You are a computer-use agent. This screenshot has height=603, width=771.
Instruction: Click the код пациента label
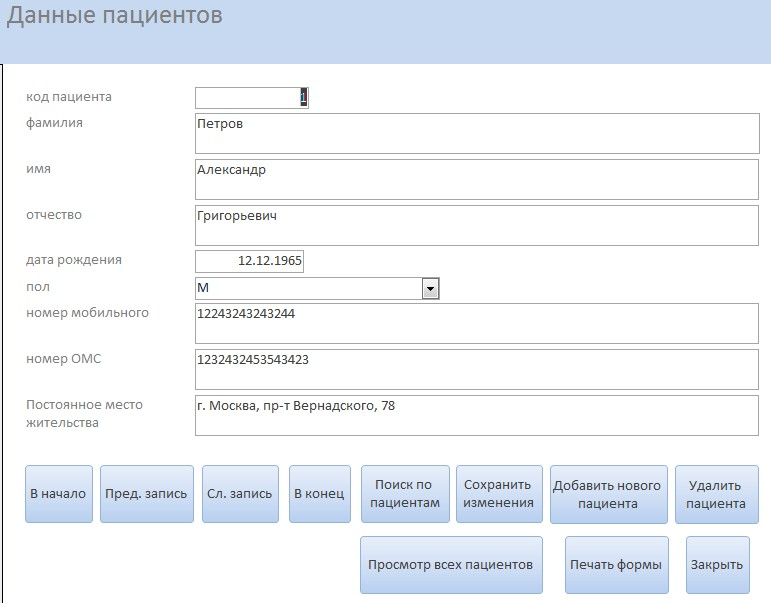coord(69,96)
